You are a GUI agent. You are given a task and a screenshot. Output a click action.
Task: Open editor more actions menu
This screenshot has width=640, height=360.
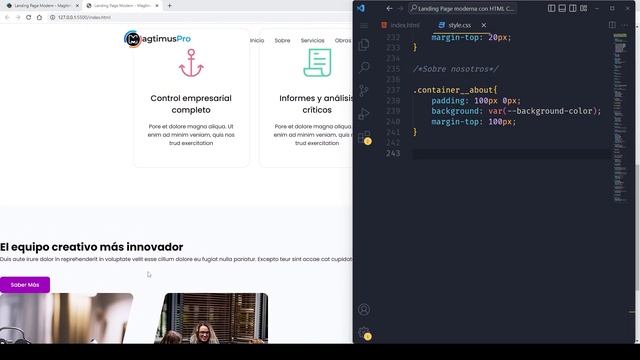pos(625,25)
